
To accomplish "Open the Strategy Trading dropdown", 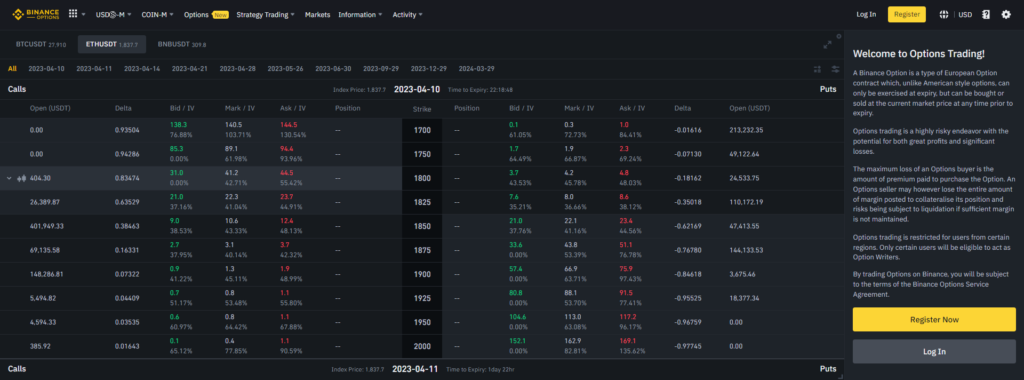I will (x=265, y=14).
